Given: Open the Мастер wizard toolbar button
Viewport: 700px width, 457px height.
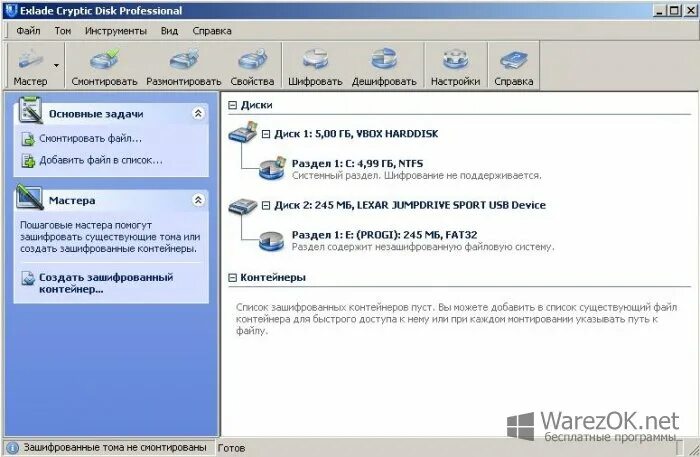Looking at the screenshot, I should coord(30,66).
